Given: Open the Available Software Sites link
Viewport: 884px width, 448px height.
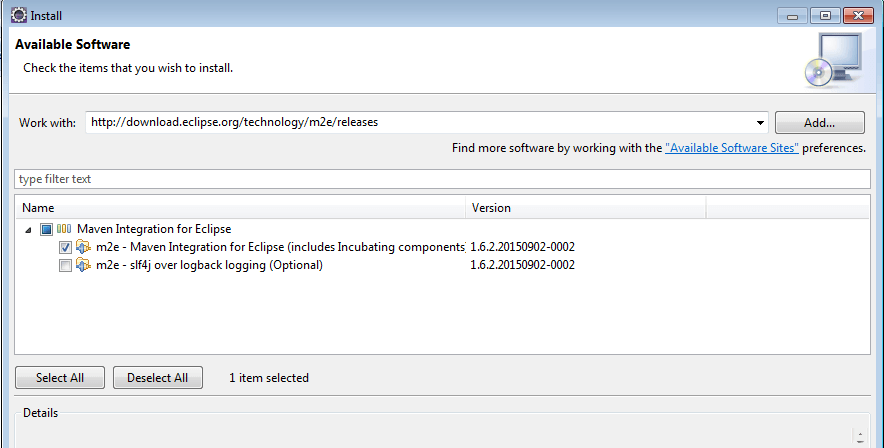Looking at the screenshot, I should [731, 148].
